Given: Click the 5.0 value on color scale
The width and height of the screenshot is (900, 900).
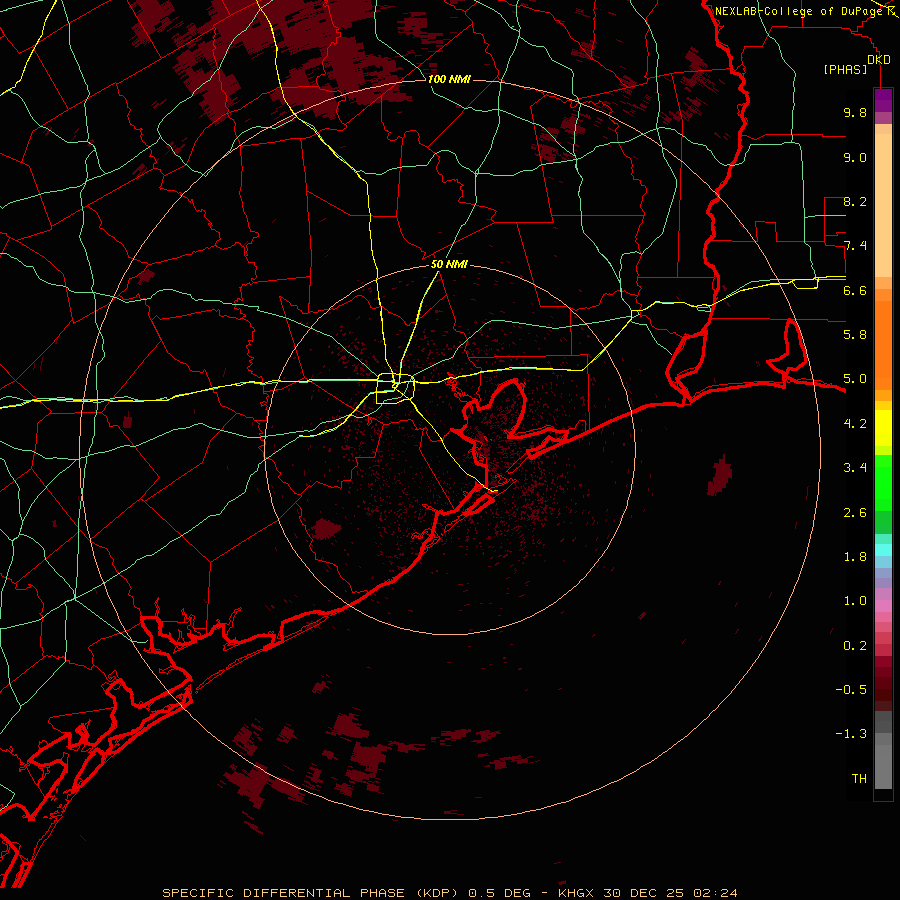Looking at the screenshot, I should tap(855, 379).
